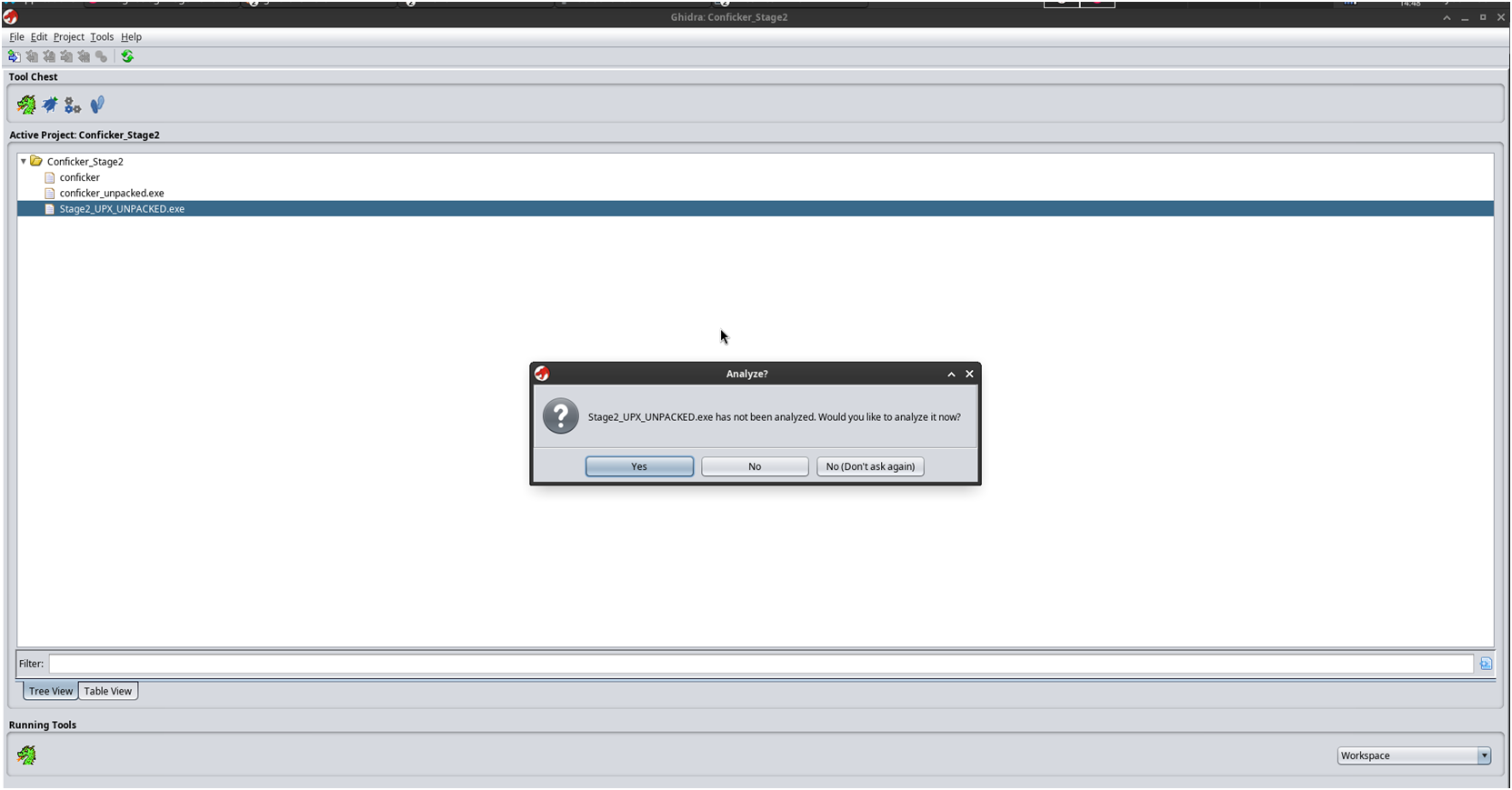The image size is (1512, 790).
Task: Click the question mark dialog icon
Action: pos(561,416)
